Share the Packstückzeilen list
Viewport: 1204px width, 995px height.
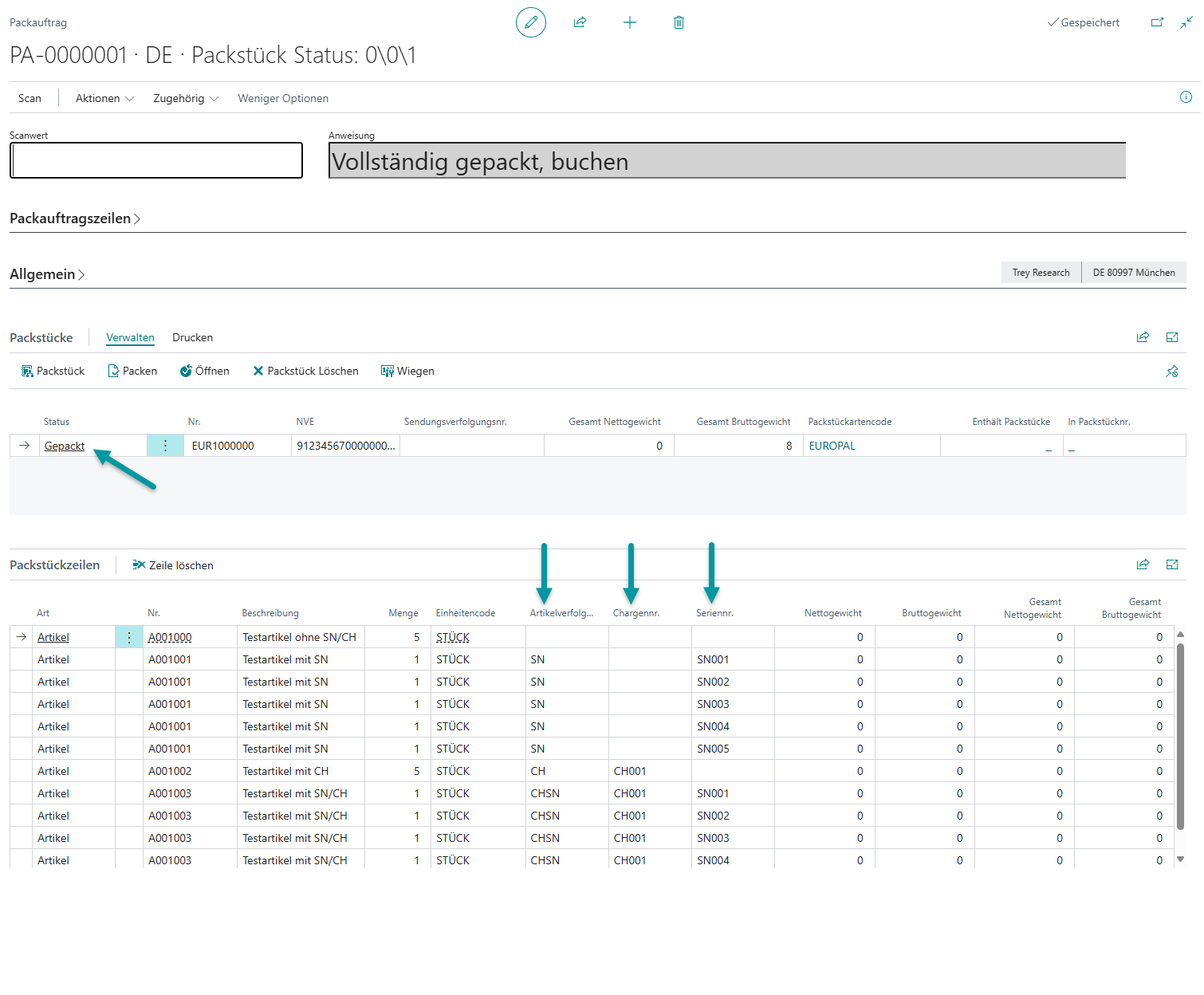[1143, 564]
